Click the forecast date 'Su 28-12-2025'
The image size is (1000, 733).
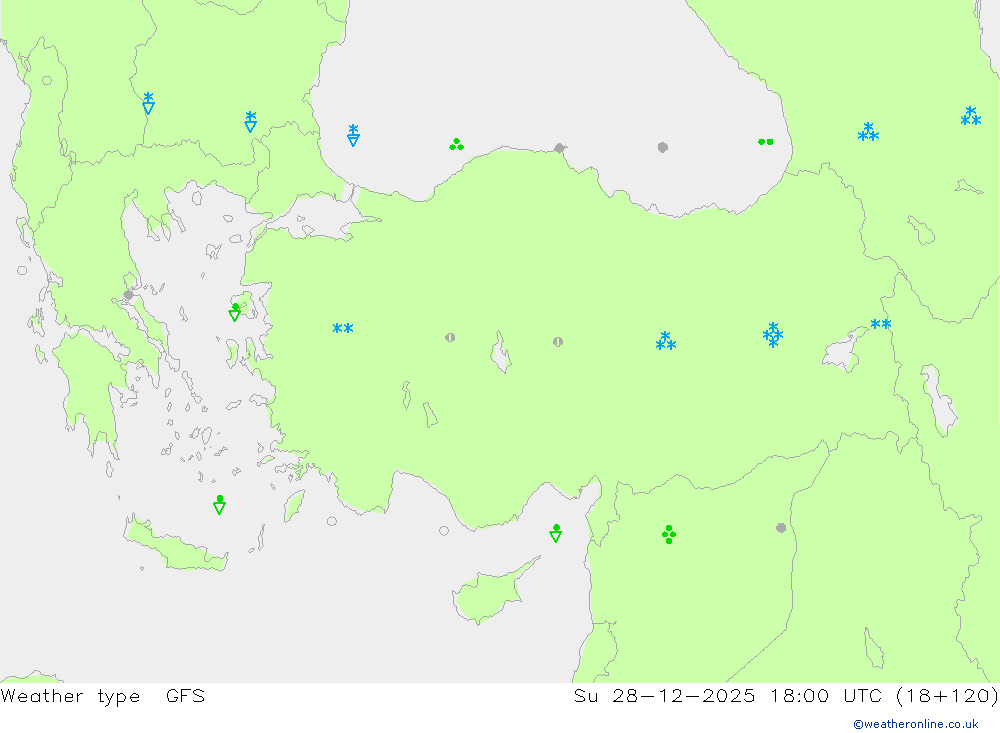click(x=665, y=696)
